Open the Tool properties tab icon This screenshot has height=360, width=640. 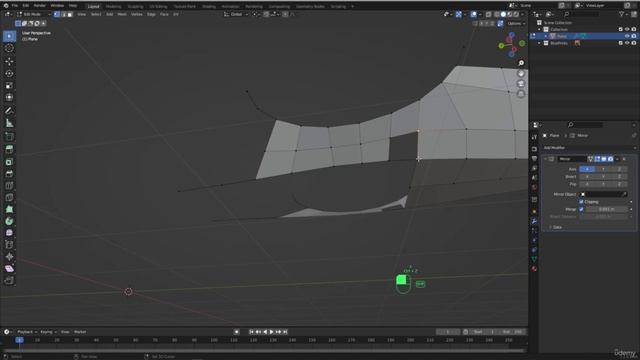pyautogui.click(x=534, y=137)
